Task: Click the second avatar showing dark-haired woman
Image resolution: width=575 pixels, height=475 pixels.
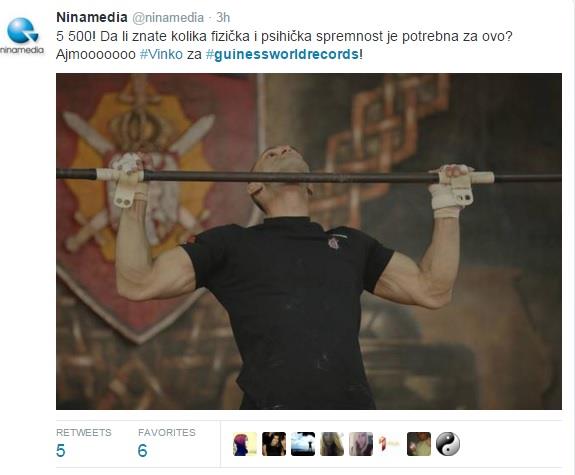Action: pos(274,444)
